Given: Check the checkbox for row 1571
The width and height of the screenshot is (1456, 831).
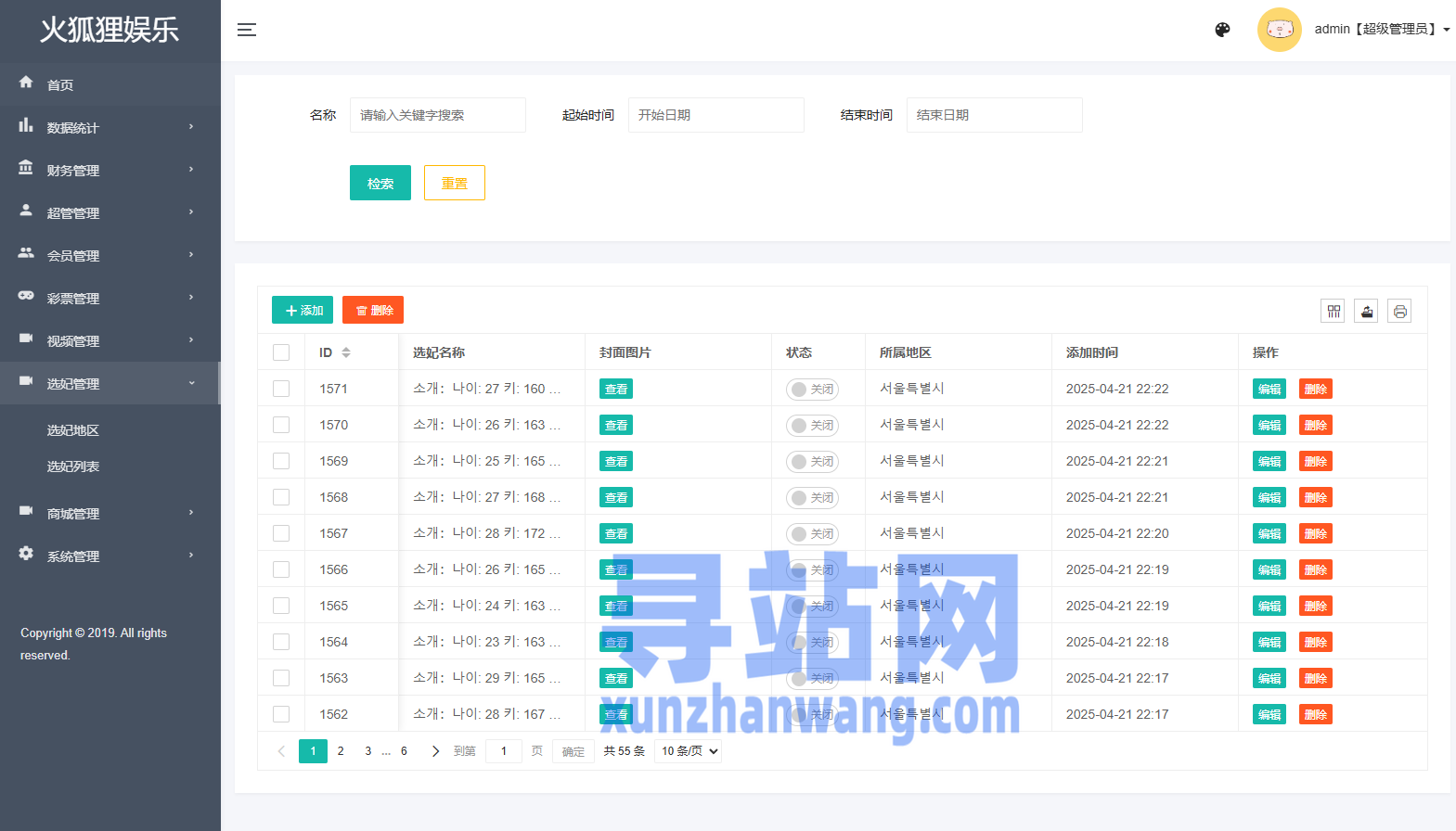Looking at the screenshot, I should pyautogui.click(x=281, y=389).
